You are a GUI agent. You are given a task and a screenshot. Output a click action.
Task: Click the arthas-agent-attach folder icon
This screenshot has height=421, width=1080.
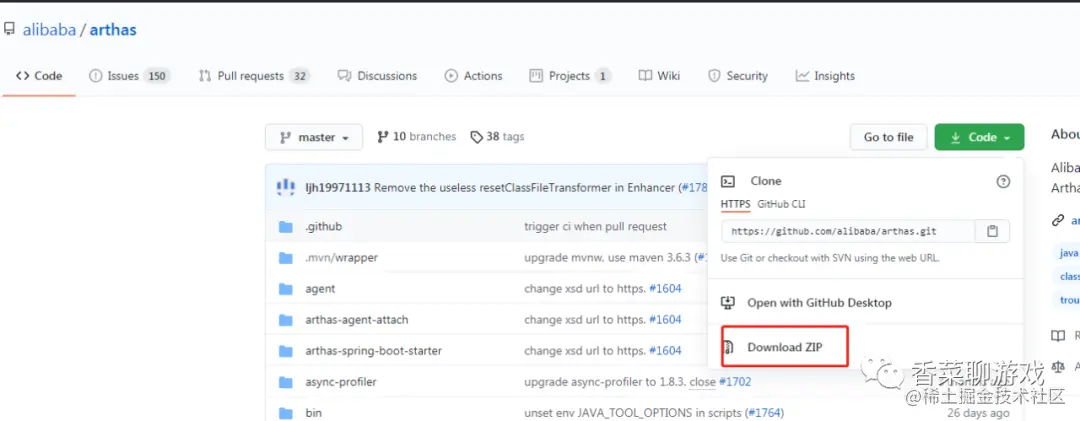pyautogui.click(x=286, y=320)
